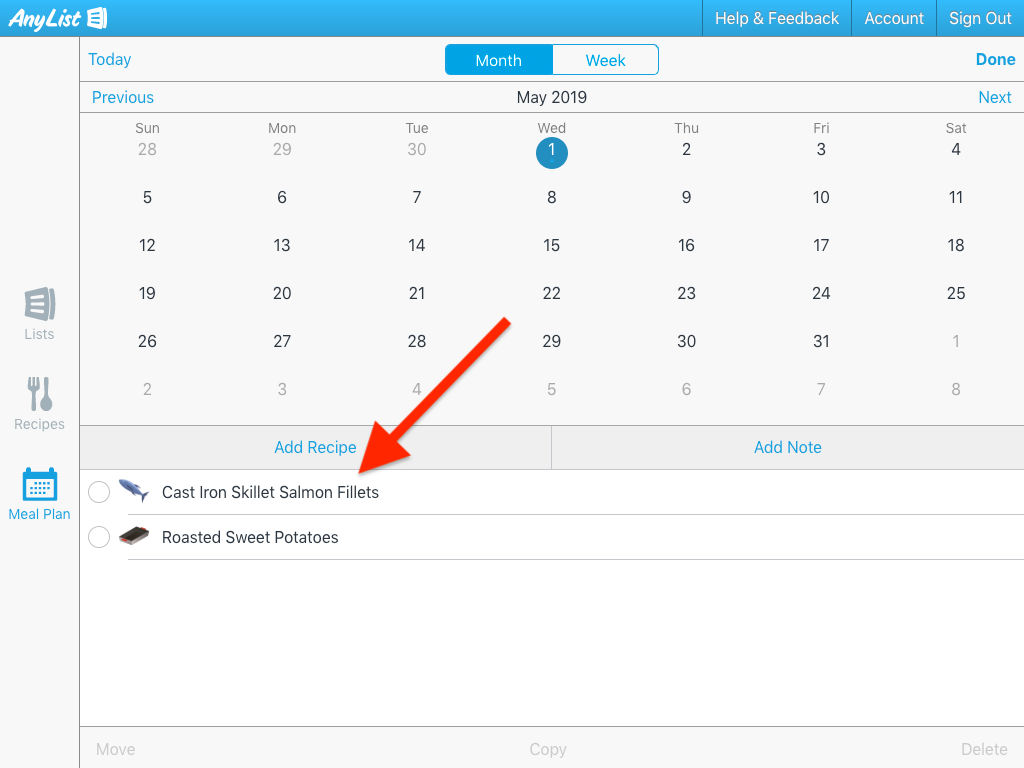Viewport: 1024px width, 768px height.
Task: Switch to the Month view
Action: pos(498,60)
